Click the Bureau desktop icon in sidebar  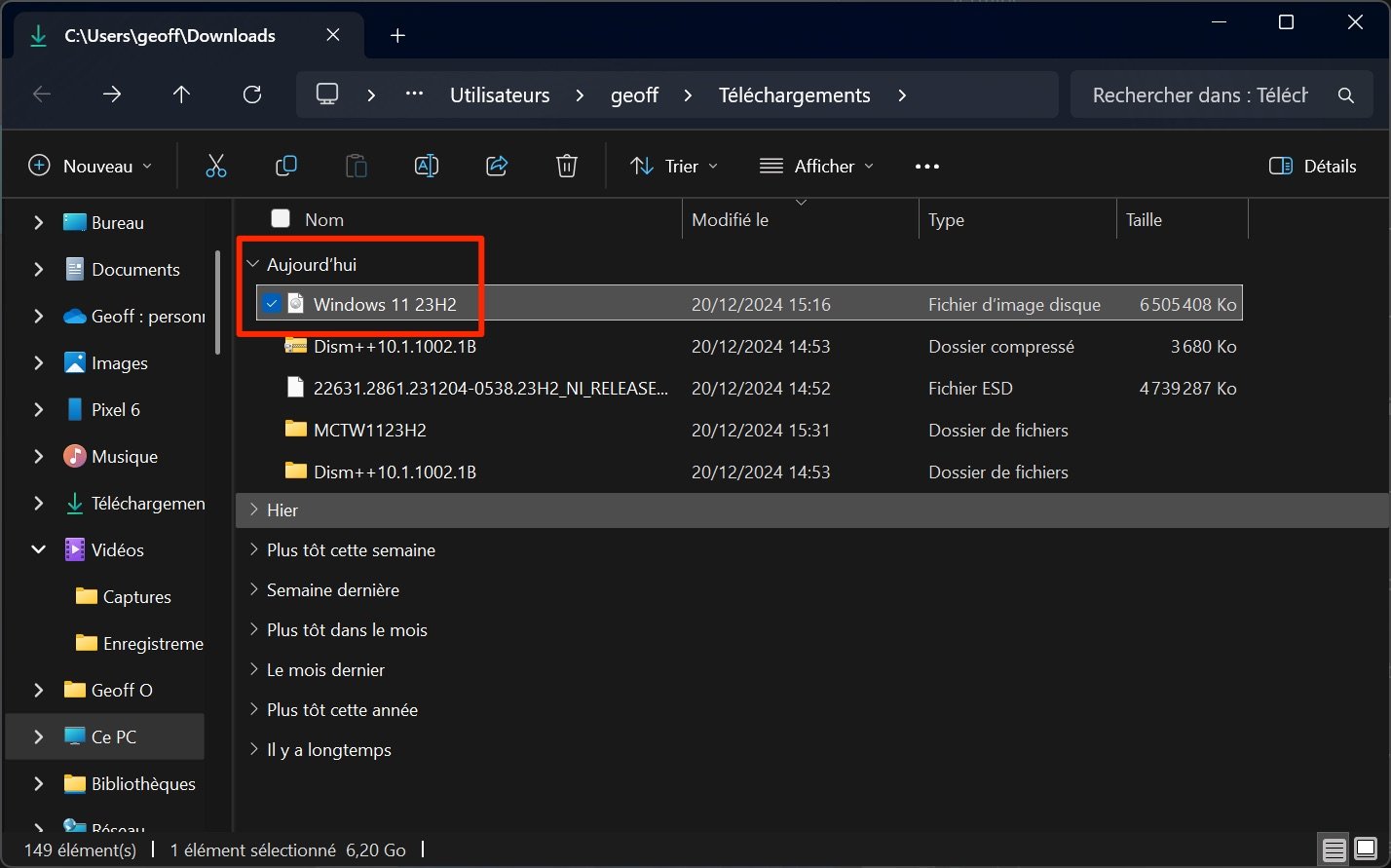(75, 222)
